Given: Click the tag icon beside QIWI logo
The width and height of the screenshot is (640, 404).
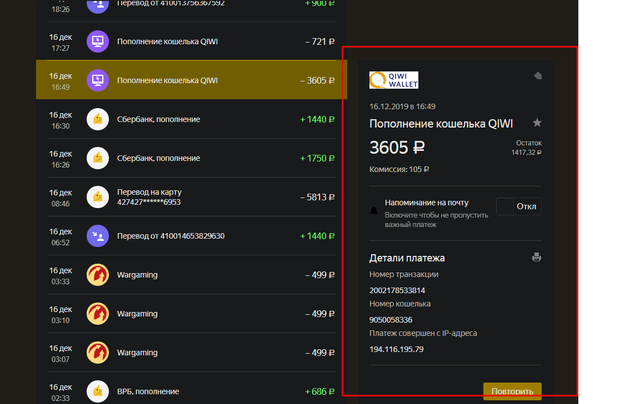Looking at the screenshot, I should coord(538,76).
